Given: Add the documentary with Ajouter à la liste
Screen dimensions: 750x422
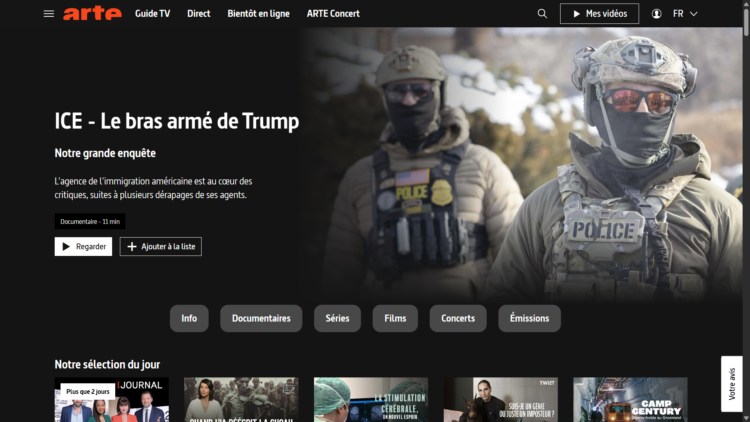Looking at the screenshot, I should tap(161, 246).
